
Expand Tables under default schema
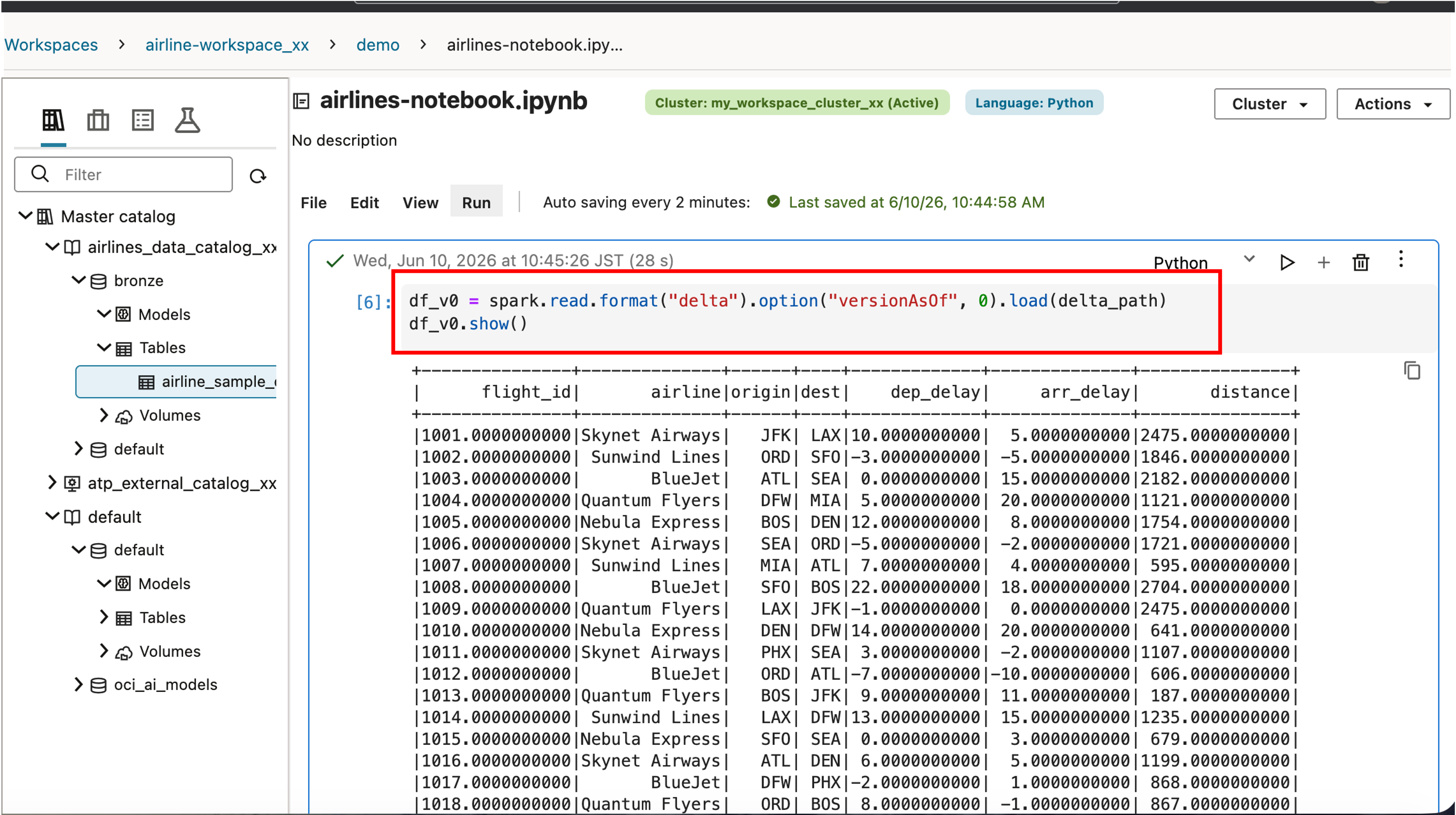pos(104,616)
